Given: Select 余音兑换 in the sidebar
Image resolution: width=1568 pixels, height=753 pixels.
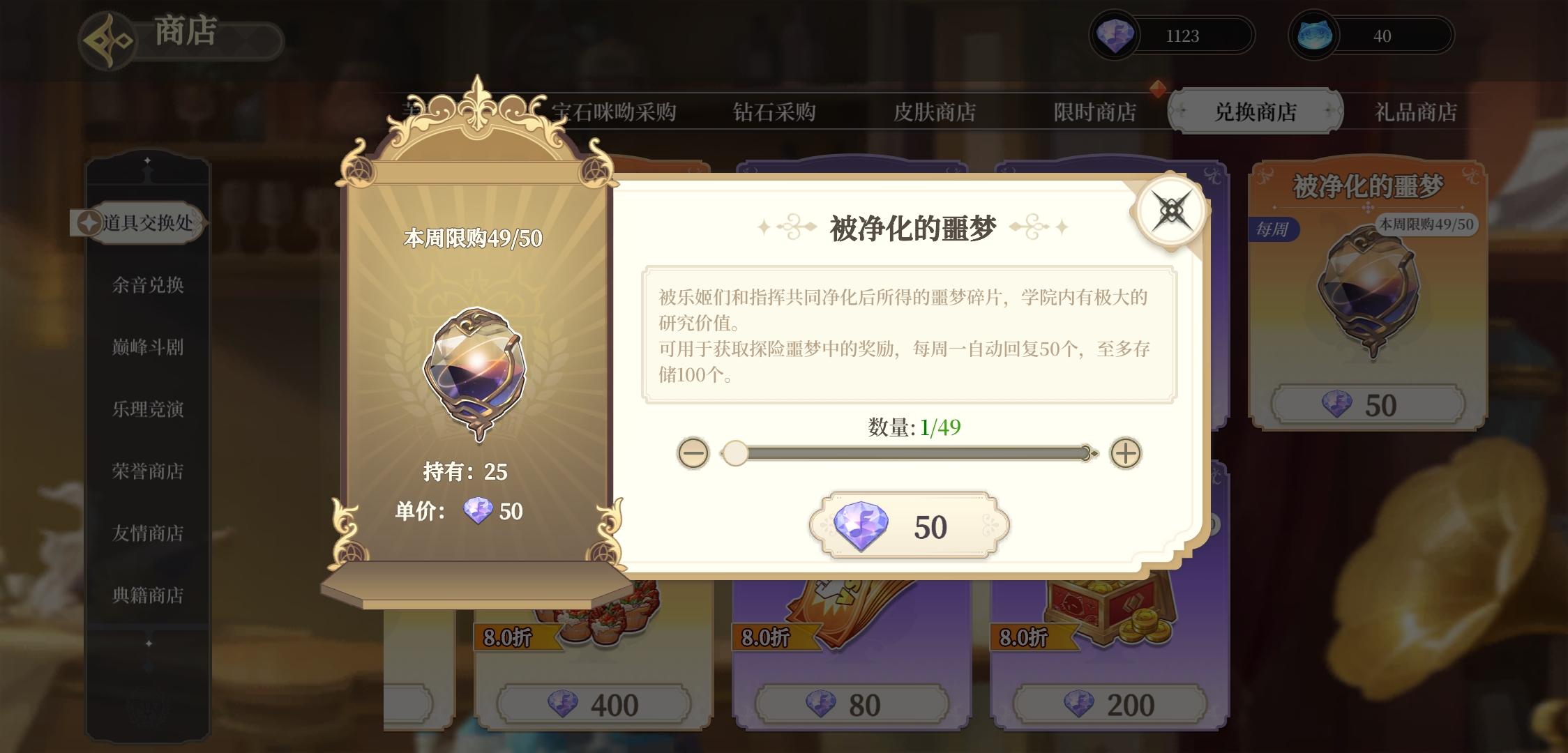Looking at the screenshot, I should [148, 284].
